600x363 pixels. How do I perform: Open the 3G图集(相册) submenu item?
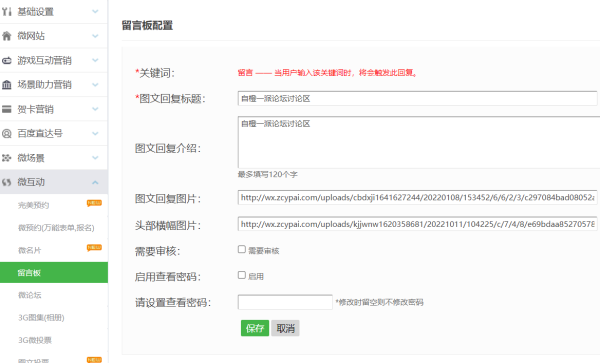[x=41, y=318]
